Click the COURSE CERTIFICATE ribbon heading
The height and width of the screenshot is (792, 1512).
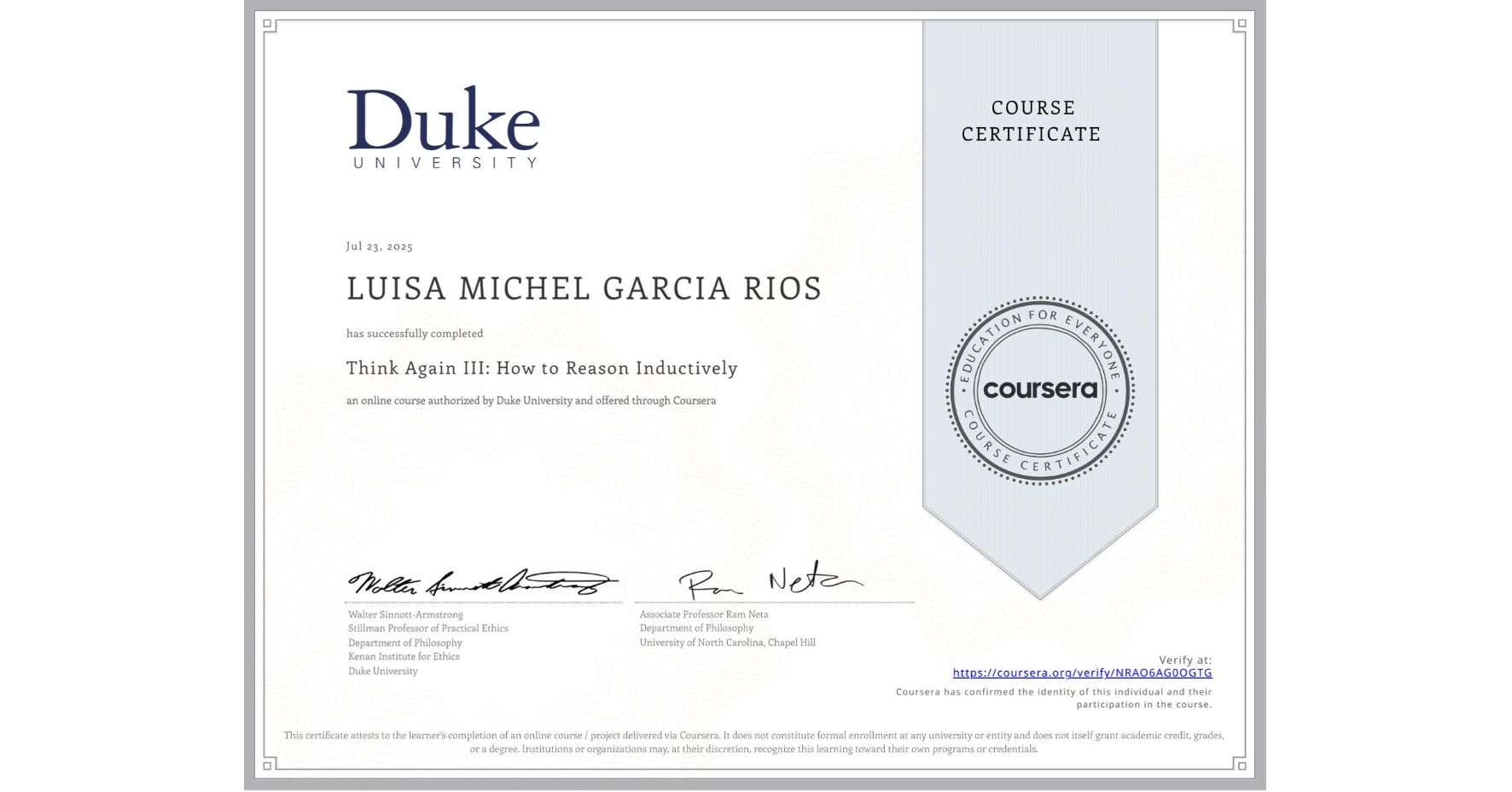point(1032,120)
